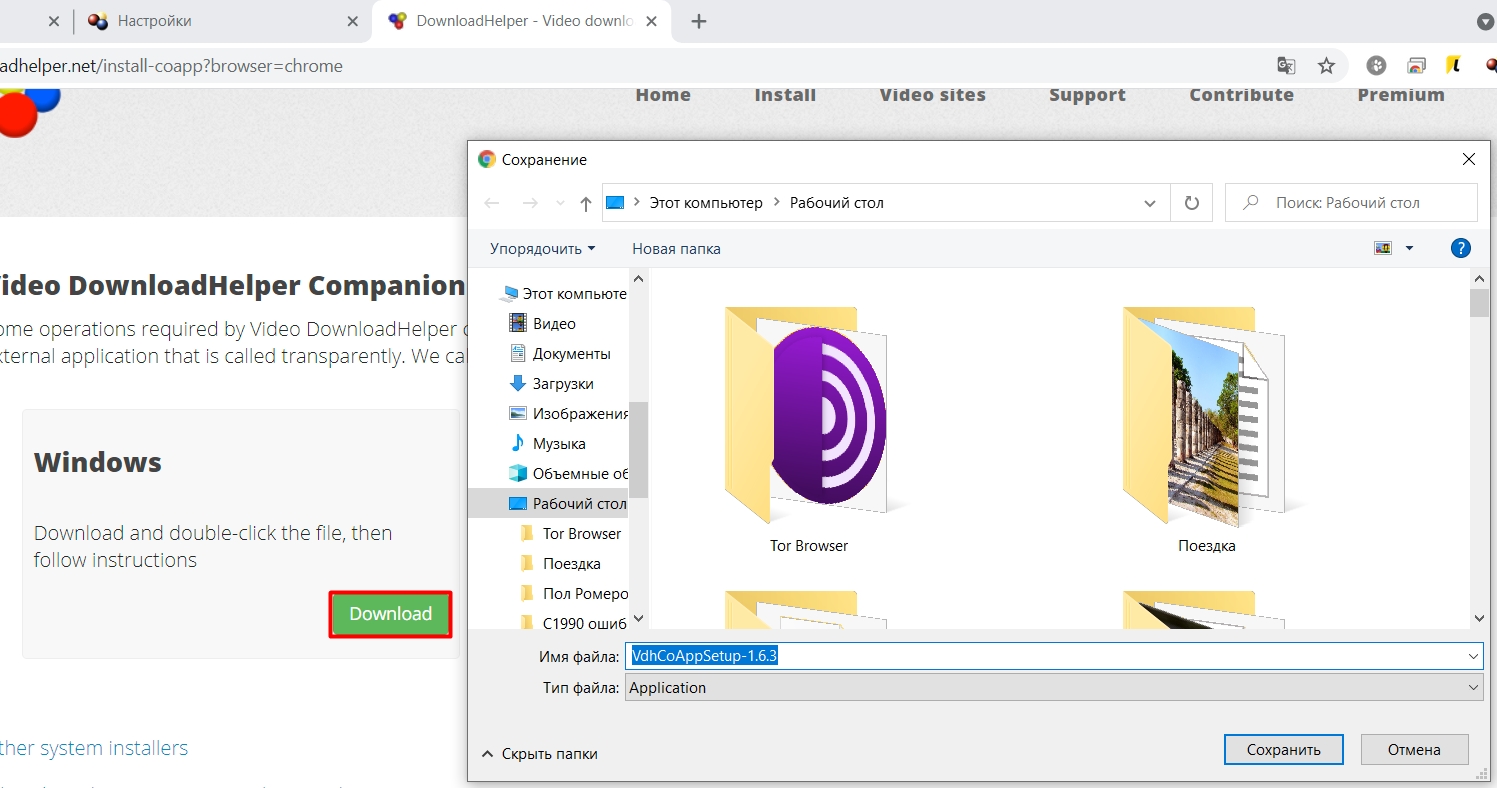The width and height of the screenshot is (1497, 788).
Task: Click the refresh button in the save dialog
Action: coord(1191,203)
